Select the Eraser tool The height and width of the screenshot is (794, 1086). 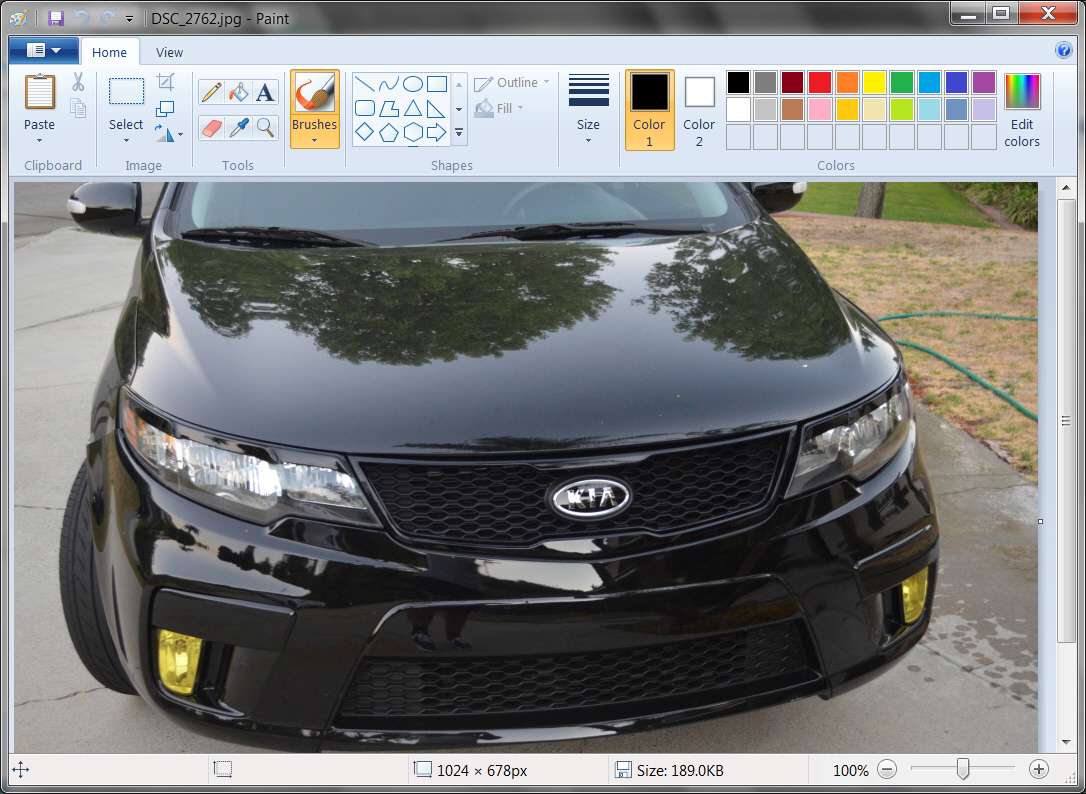(x=211, y=127)
